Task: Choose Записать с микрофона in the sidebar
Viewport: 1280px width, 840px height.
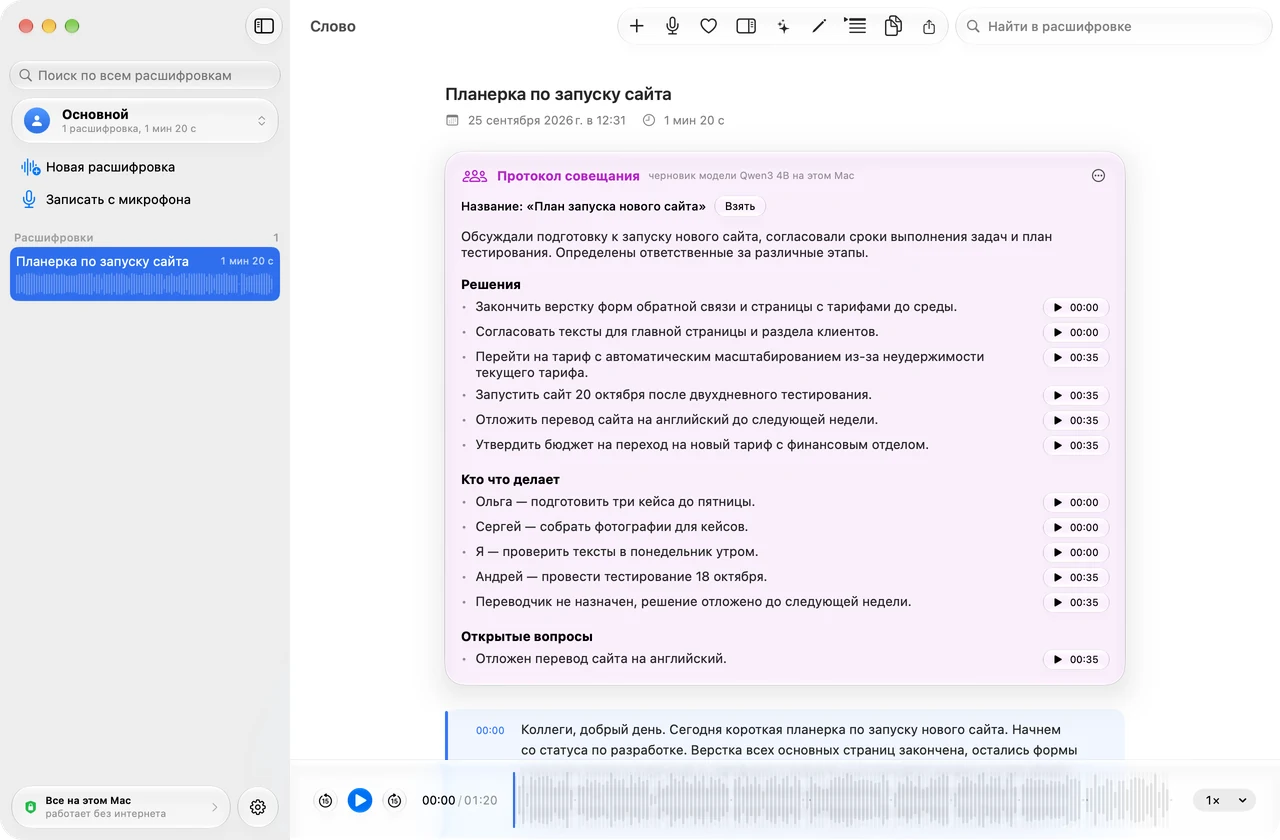Action: pyautogui.click(x=106, y=199)
